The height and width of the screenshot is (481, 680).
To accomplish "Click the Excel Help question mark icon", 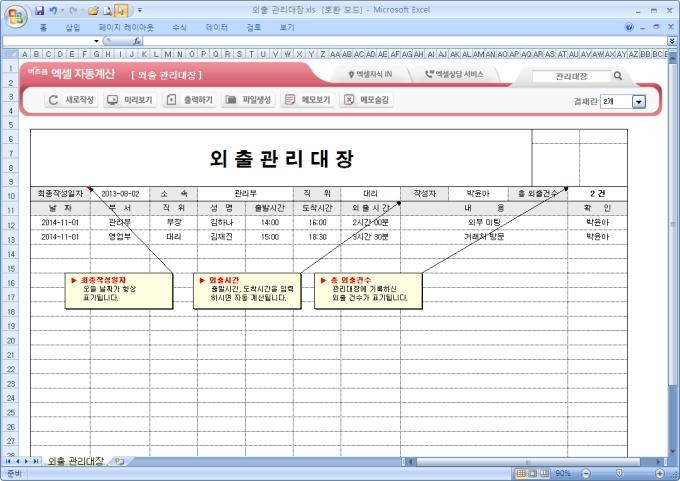I will [629, 27].
